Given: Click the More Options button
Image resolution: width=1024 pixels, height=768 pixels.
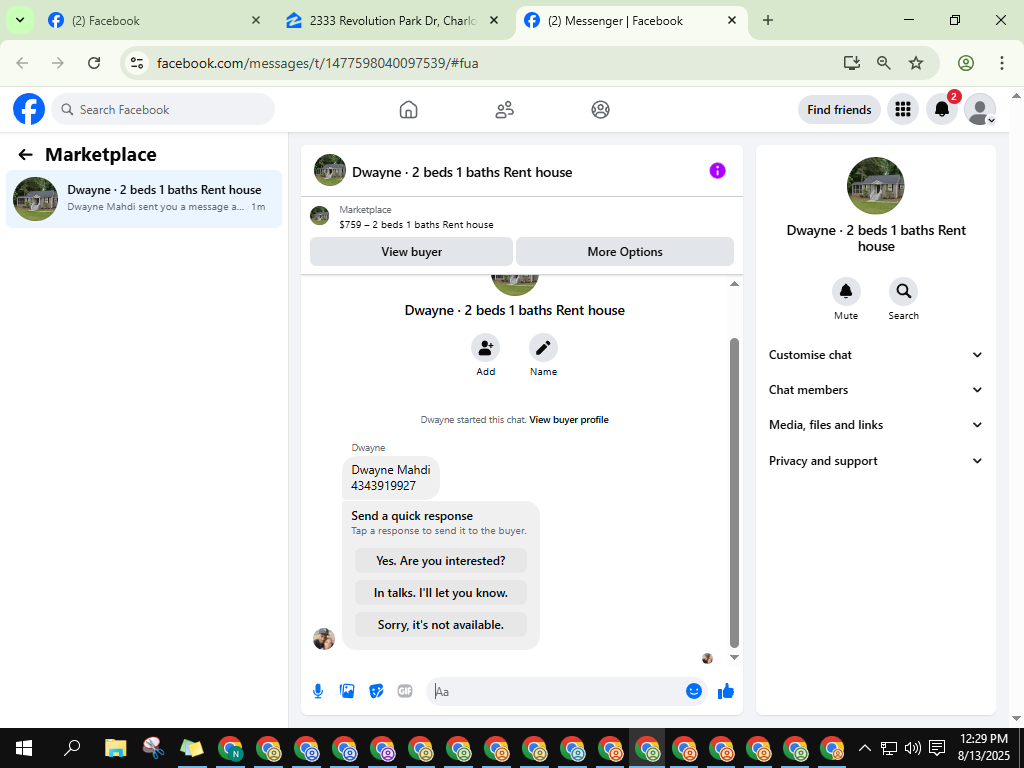Looking at the screenshot, I should [625, 251].
